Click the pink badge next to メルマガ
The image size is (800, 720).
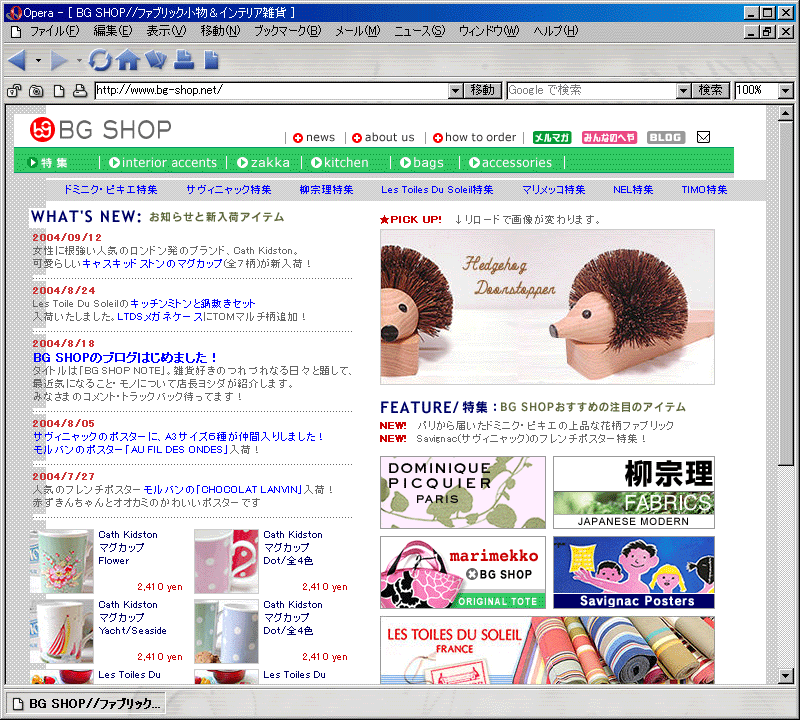(609, 138)
